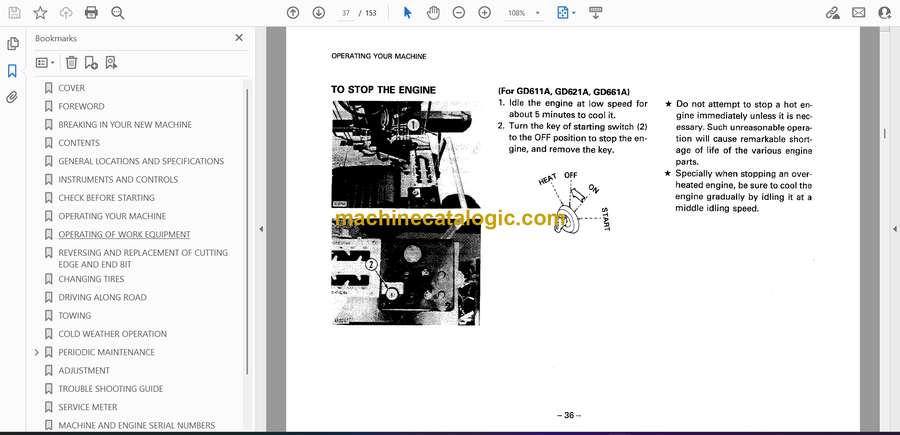
Task: Open TROUBLE SHOOTING GUIDE bookmark
Action: 111,389
